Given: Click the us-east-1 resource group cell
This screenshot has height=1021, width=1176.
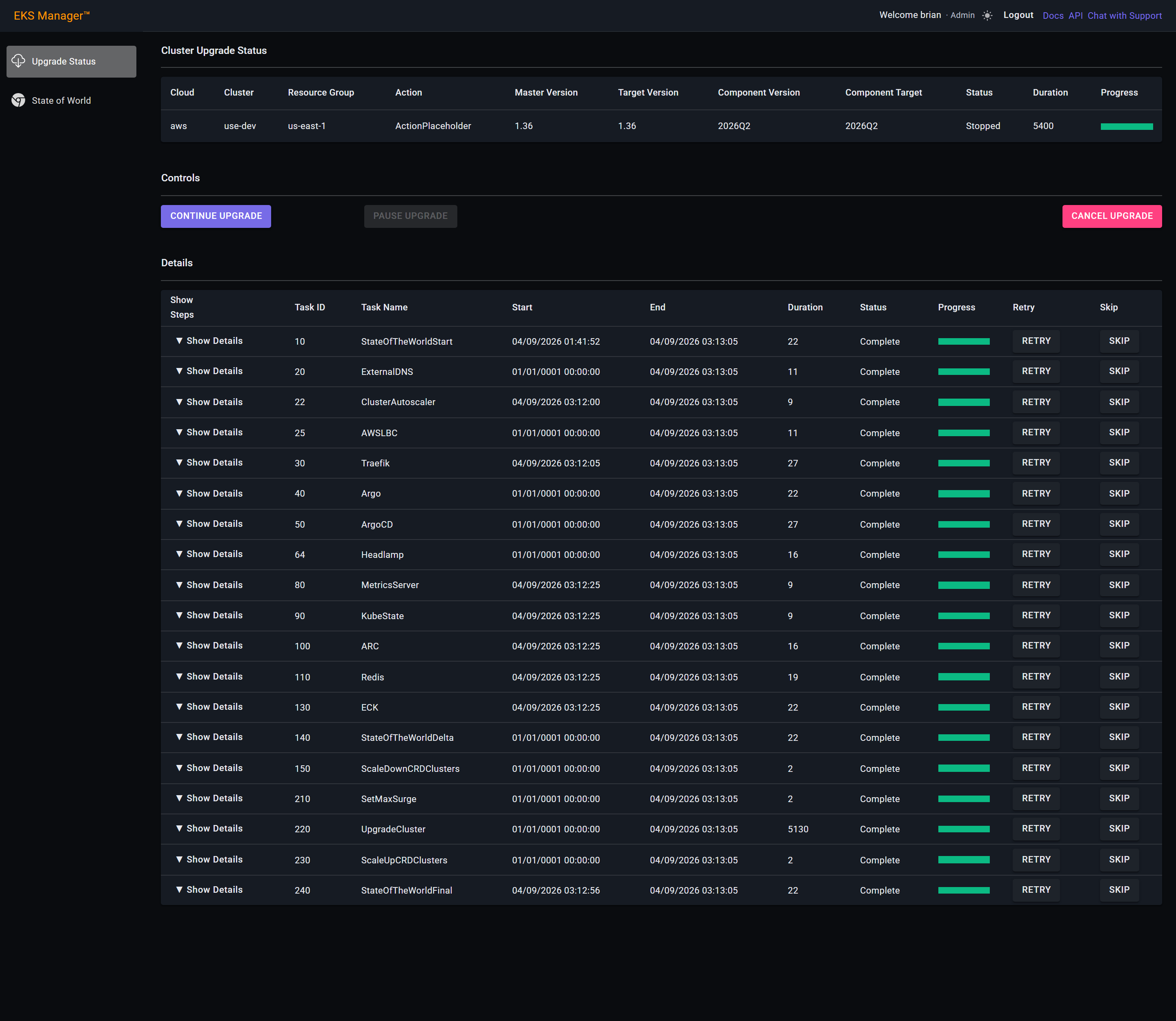Looking at the screenshot, I should point(307,126).
